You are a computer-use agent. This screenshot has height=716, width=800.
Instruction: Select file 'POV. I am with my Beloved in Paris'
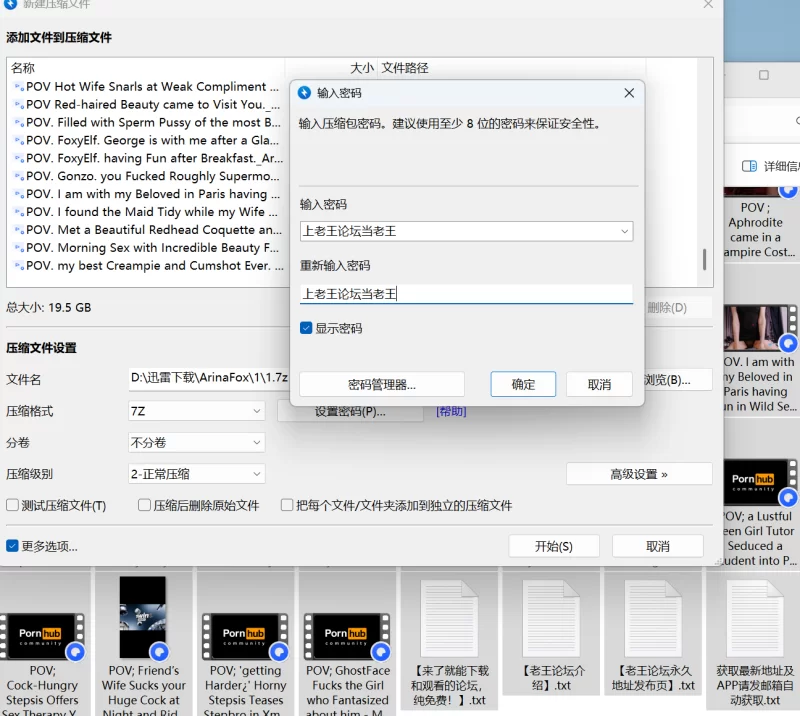153,193
